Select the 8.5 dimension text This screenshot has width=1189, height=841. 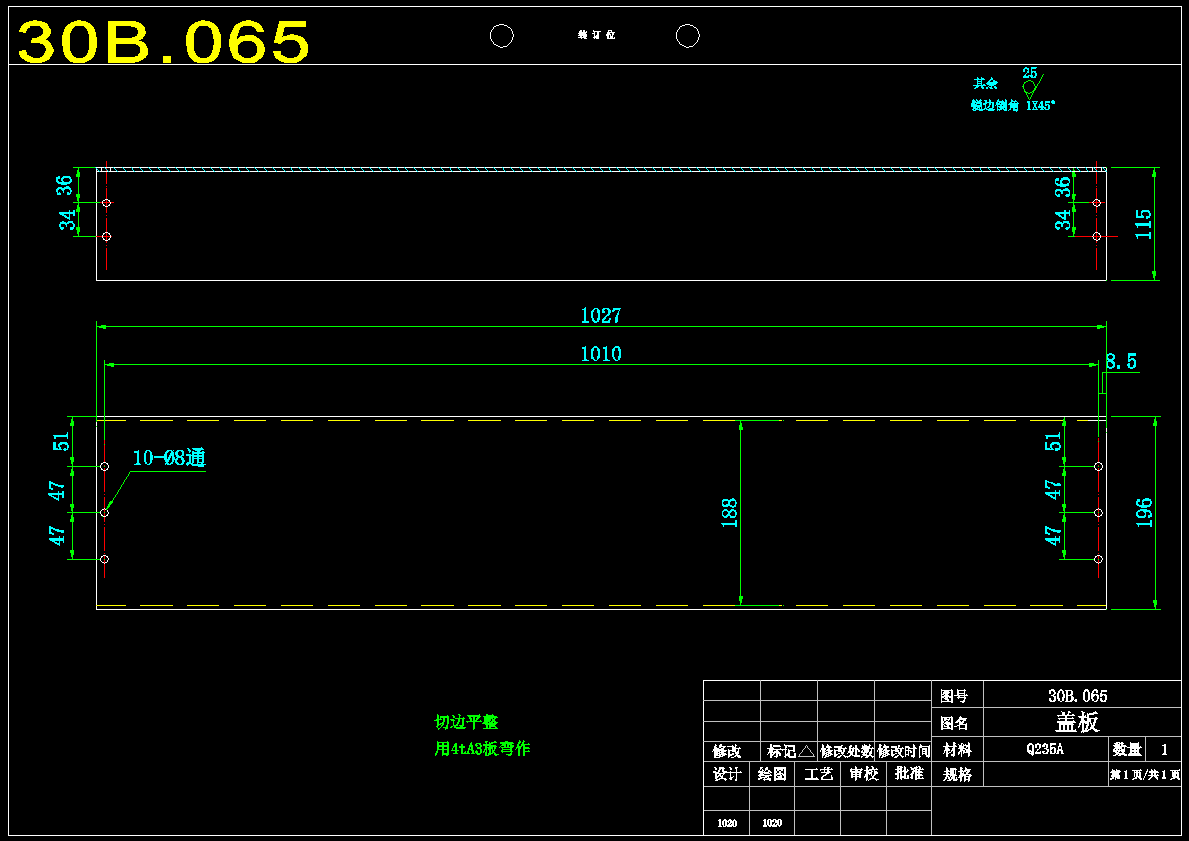pos(1121,362)
